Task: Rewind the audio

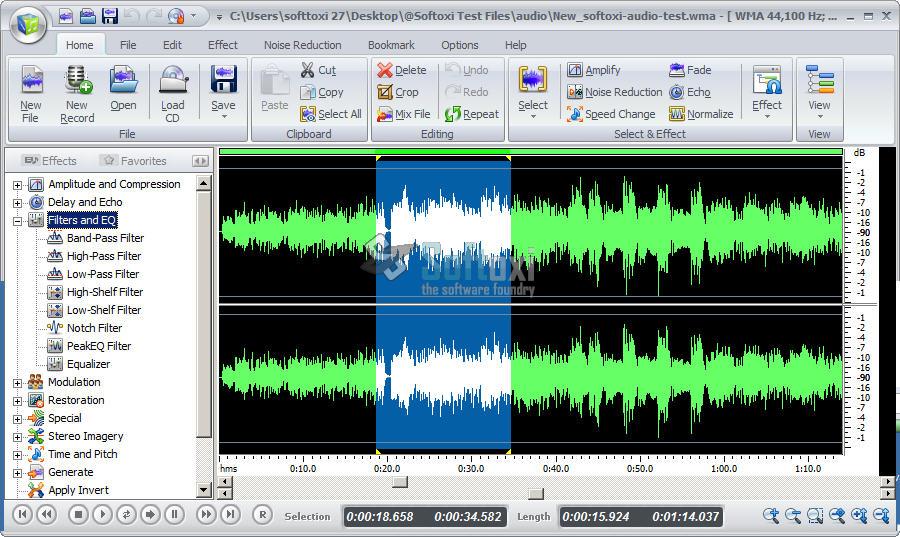Action: [46, 515]
